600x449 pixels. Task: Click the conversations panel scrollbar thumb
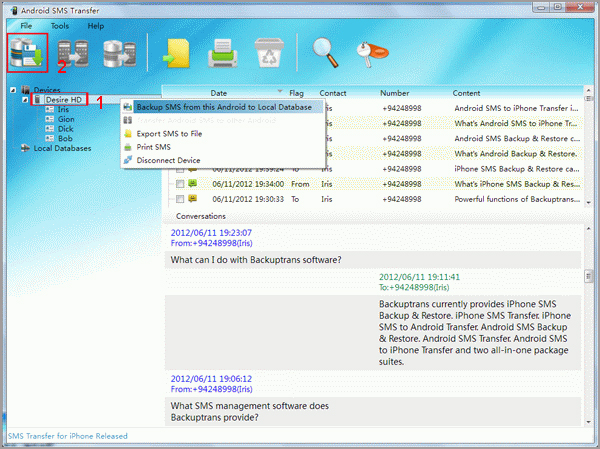[x=589, y=276]
